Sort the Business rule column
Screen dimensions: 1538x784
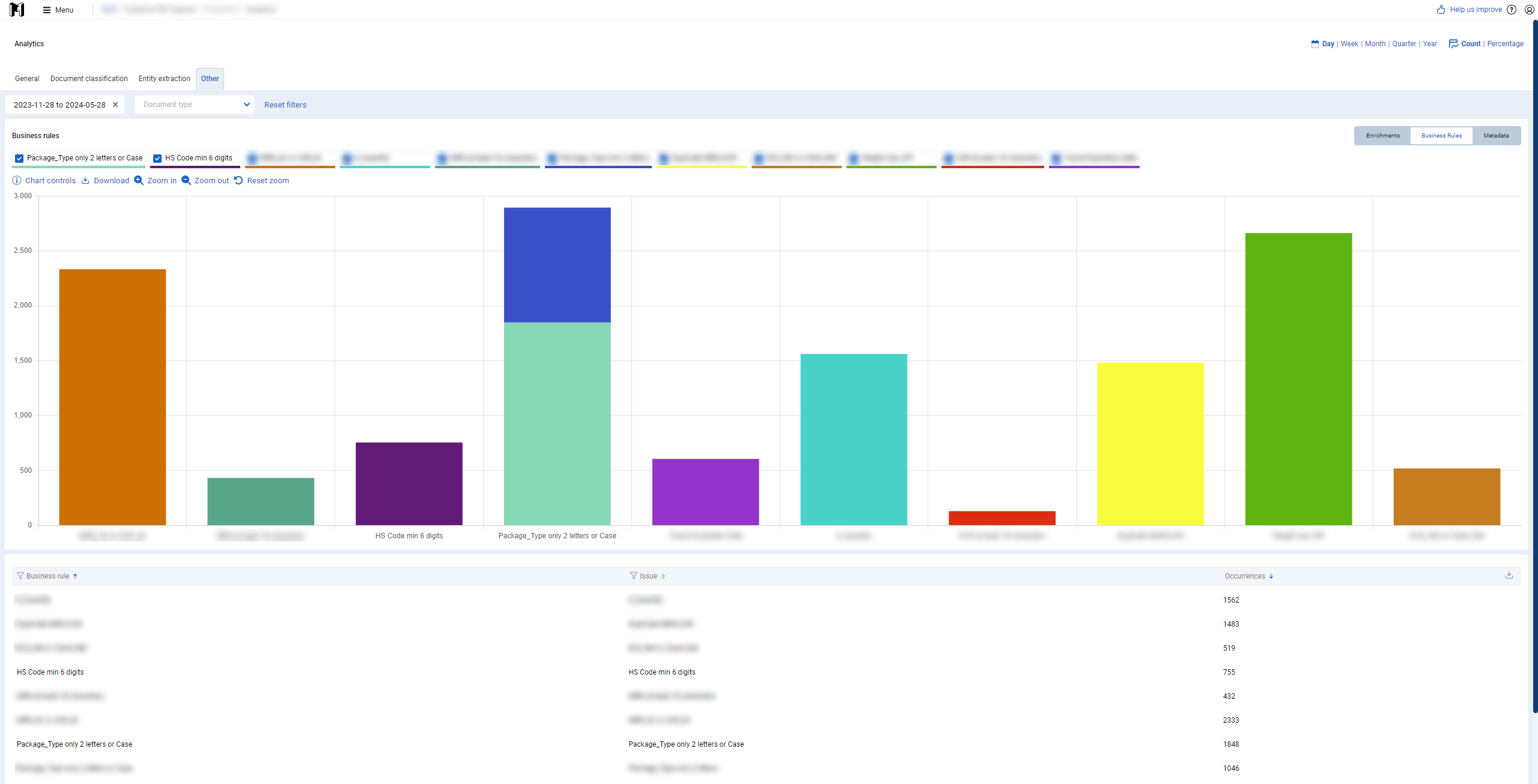(x=75, y=576)
